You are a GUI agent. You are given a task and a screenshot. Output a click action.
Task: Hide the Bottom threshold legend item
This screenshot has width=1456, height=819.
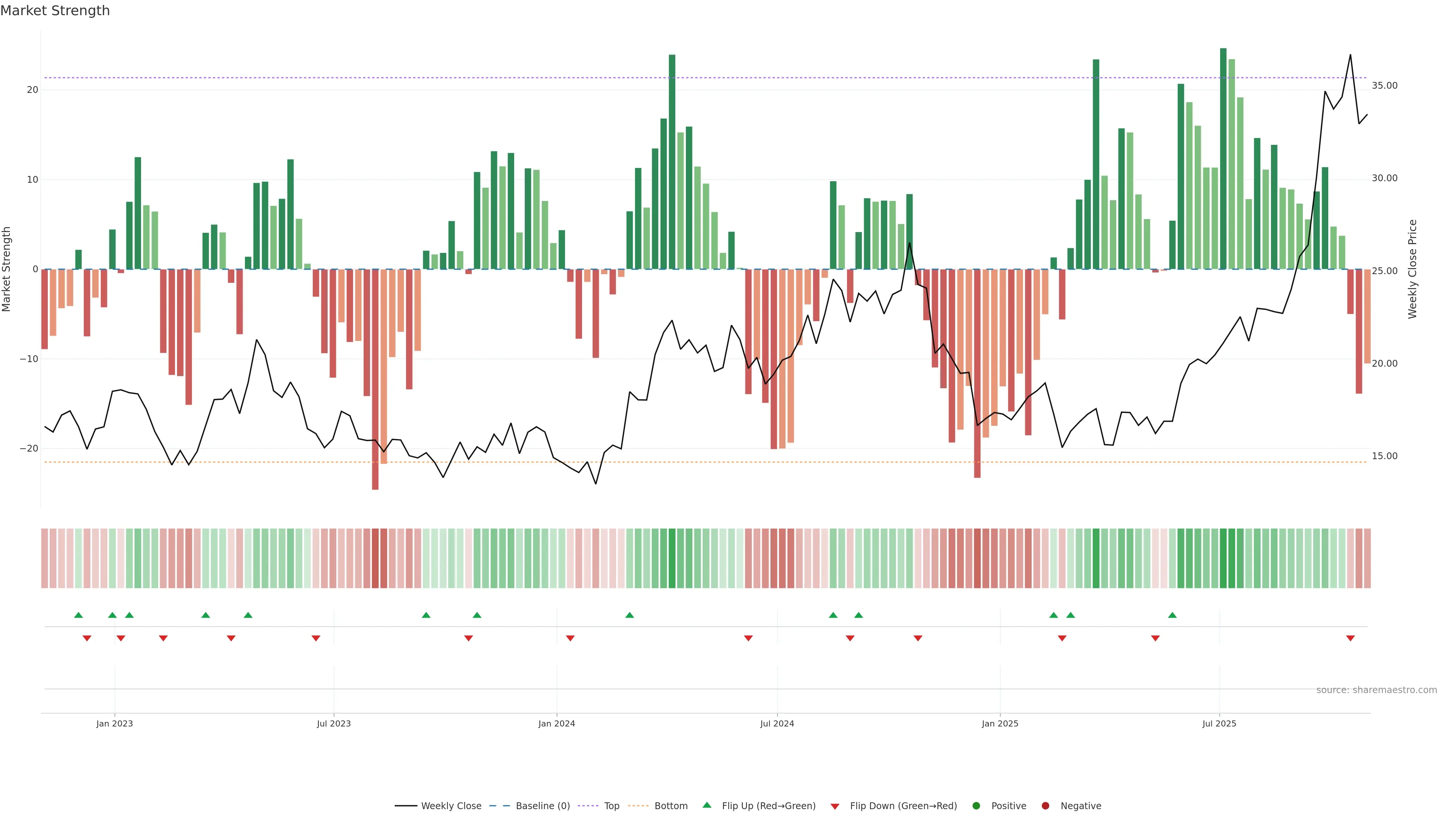[670, 805]
